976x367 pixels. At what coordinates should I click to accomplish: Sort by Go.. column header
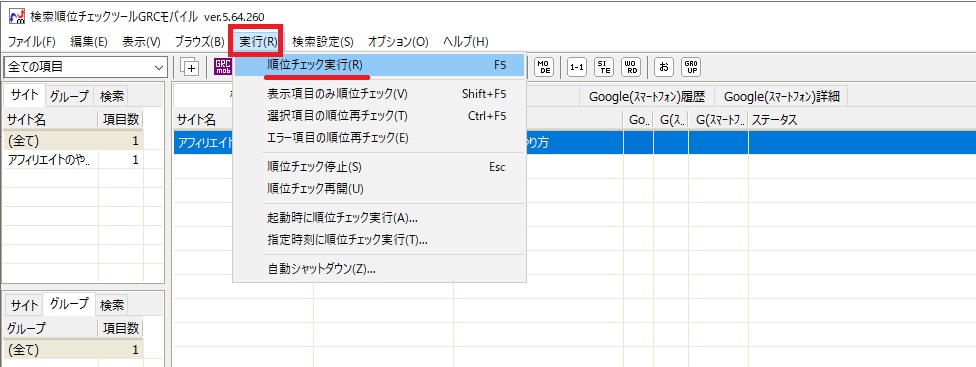[639, 119]
